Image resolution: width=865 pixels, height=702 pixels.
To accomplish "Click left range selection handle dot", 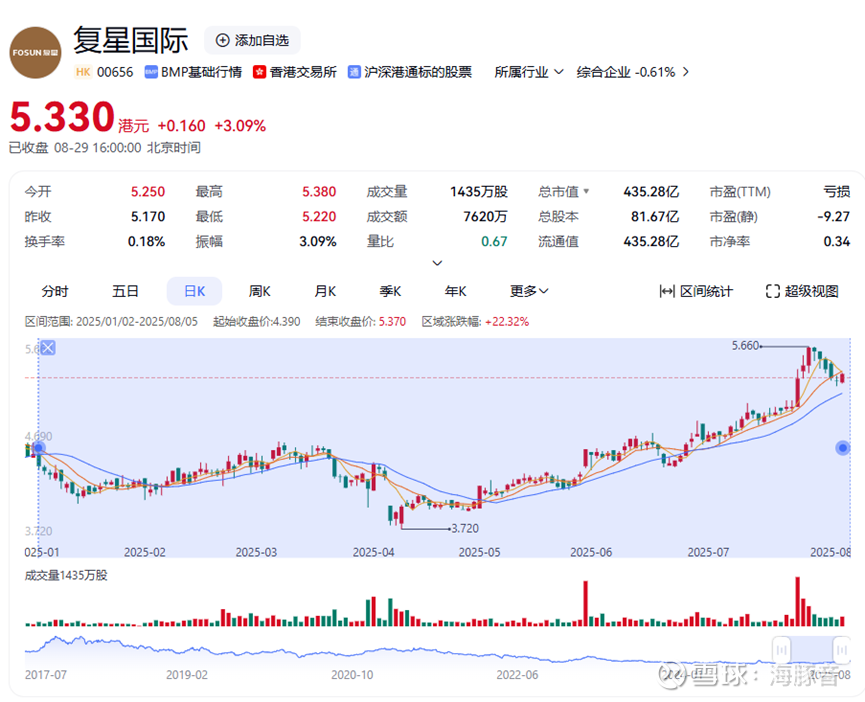I will tap(38, 448).
